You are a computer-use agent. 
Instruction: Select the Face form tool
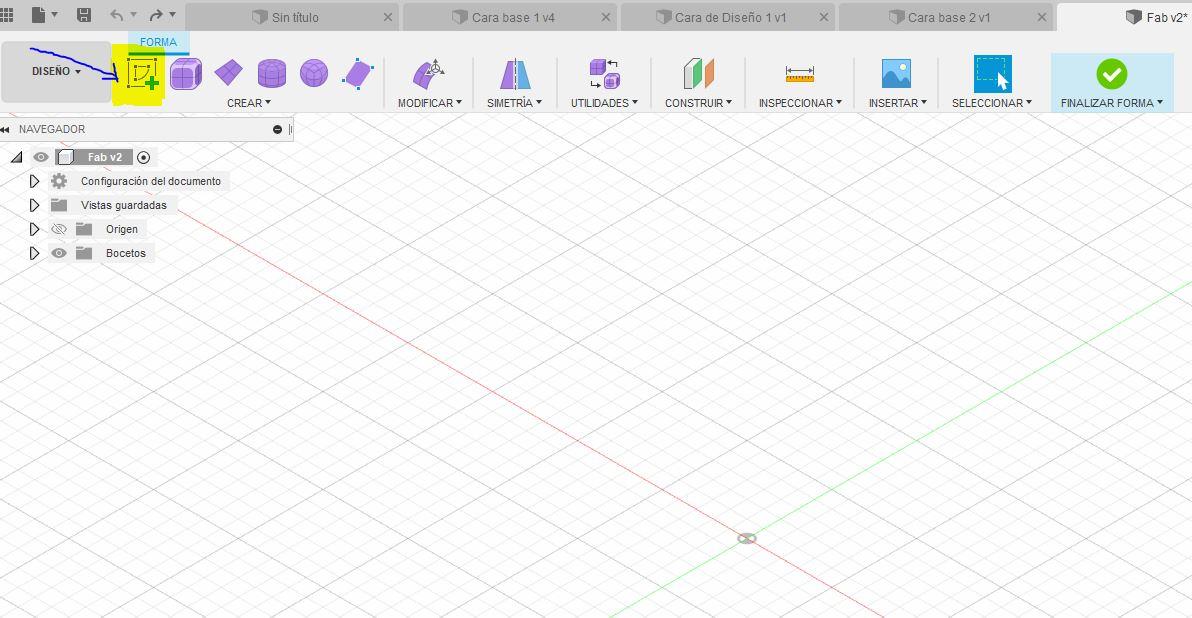[358, 74]
